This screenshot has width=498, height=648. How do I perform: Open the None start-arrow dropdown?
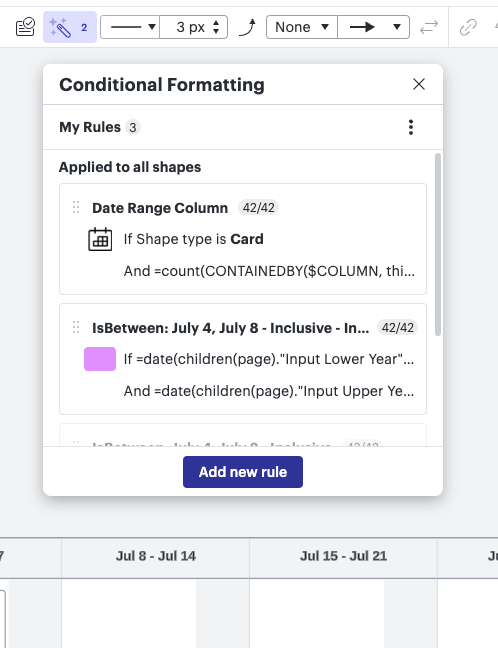pyautogui.click(x=302, y=27)
